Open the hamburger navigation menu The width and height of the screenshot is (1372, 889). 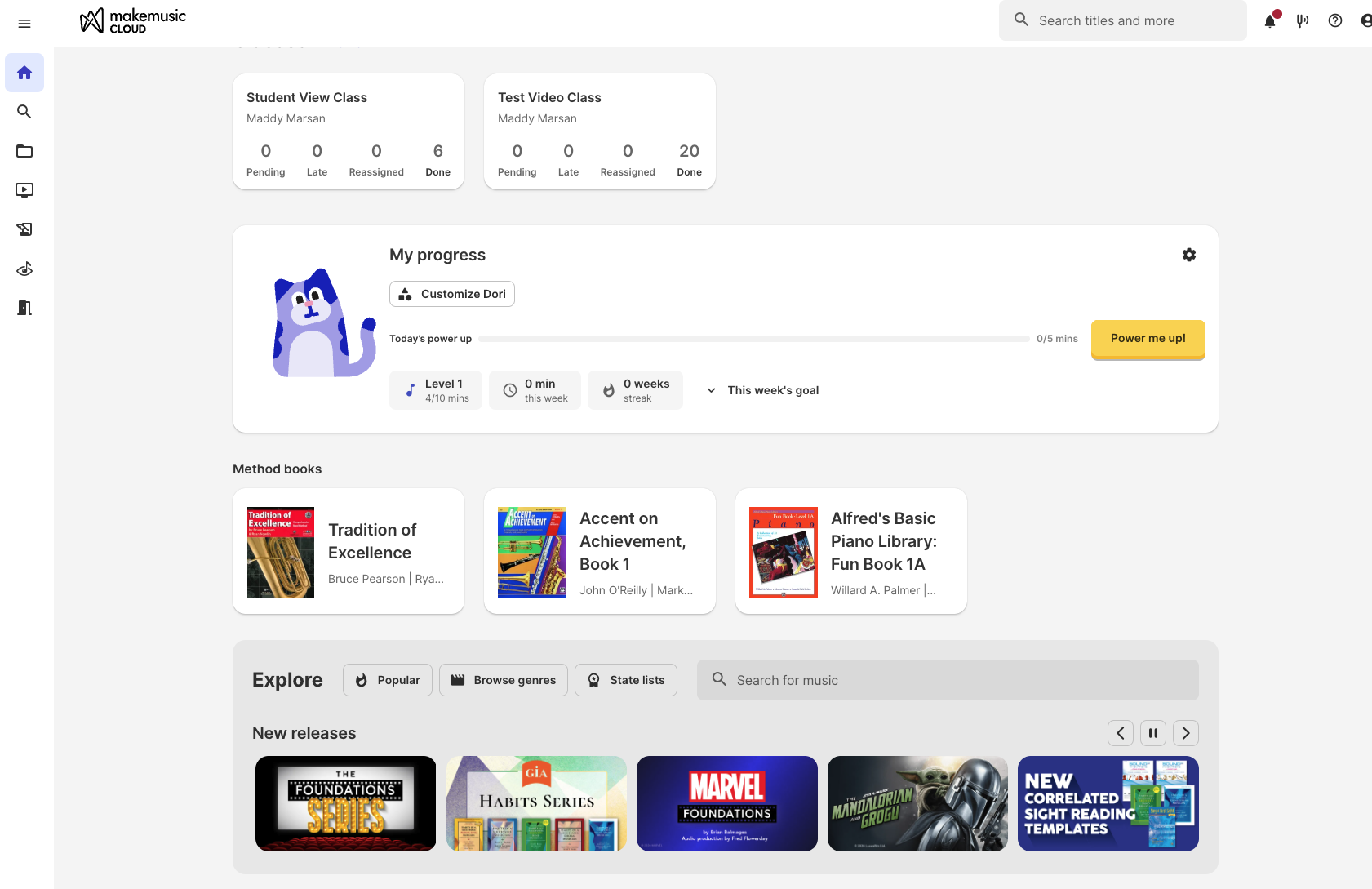tap(24, 24)
